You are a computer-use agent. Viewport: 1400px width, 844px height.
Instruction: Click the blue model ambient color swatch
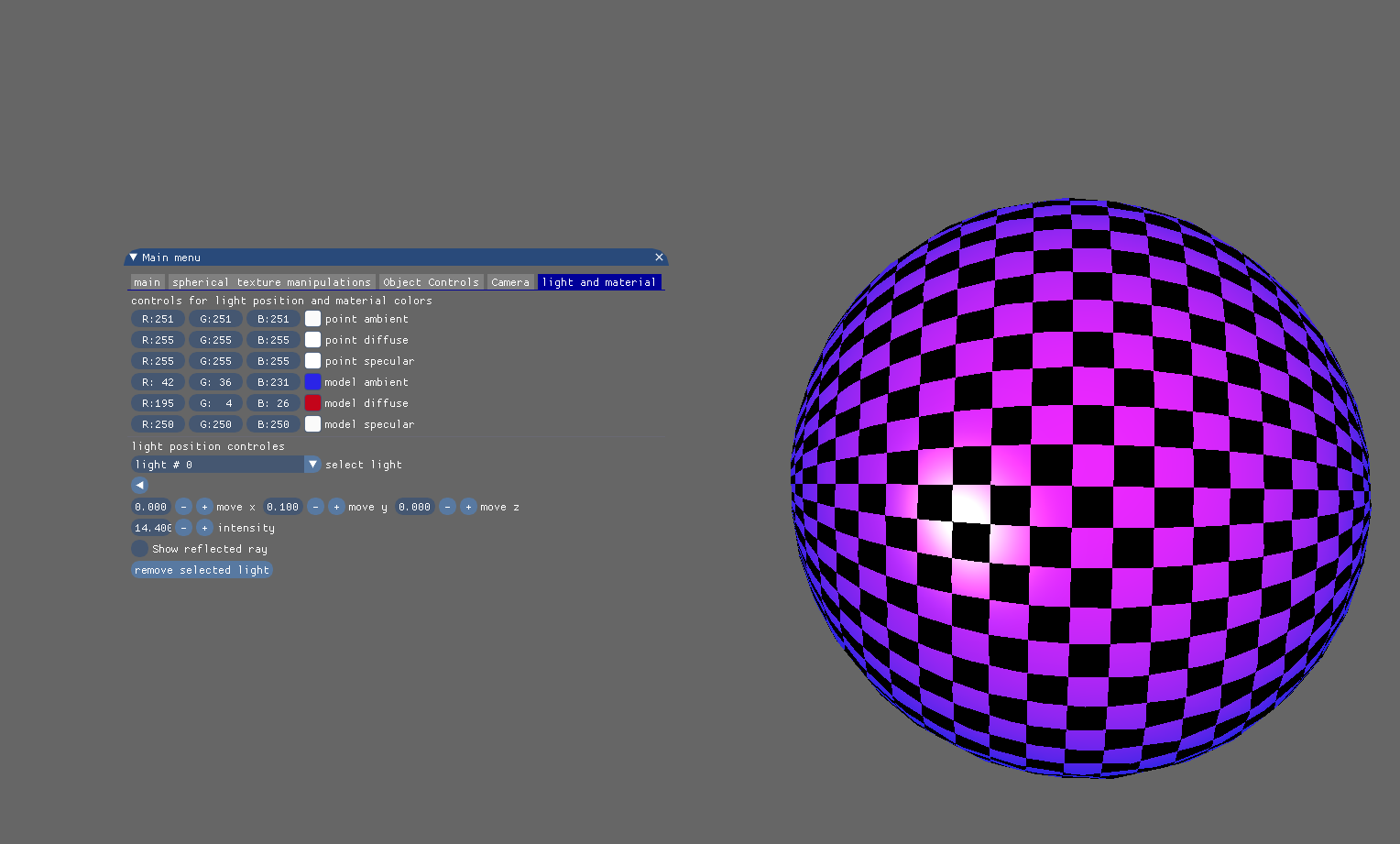tap(312, 381)
